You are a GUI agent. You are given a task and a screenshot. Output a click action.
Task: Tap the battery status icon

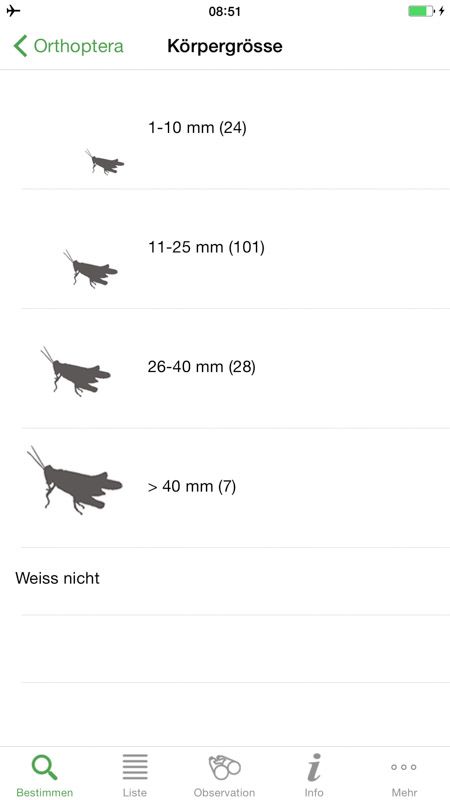pos(421,11)
